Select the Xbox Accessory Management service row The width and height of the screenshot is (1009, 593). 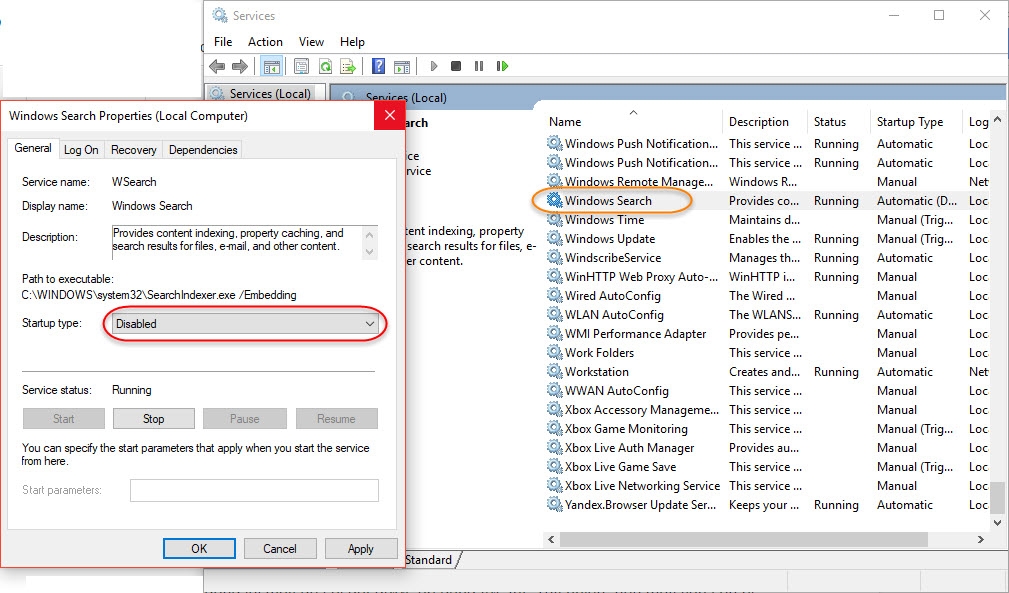[x=766, y=409]
